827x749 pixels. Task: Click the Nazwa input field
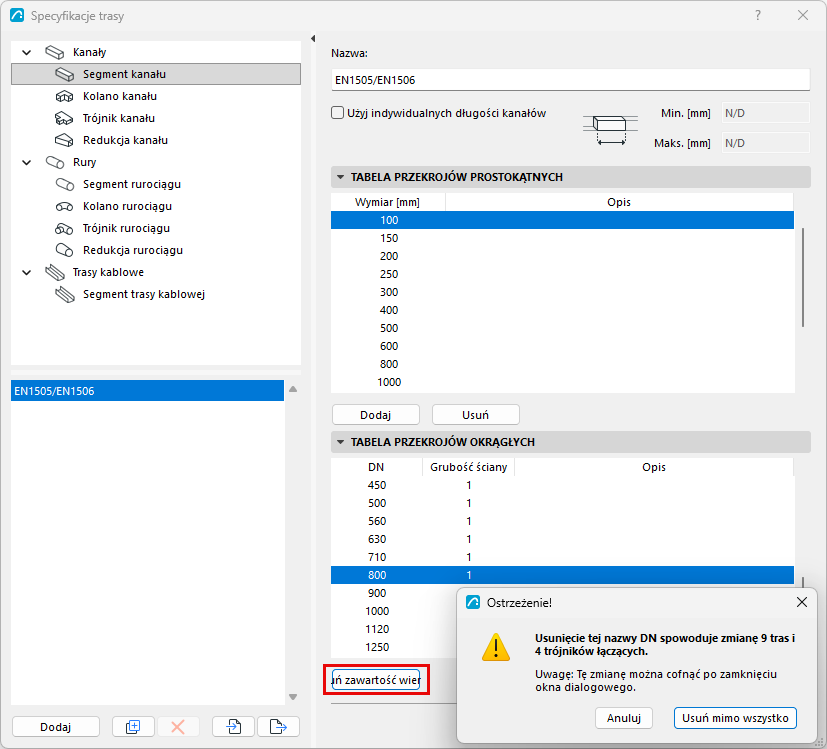pos(570,80)
